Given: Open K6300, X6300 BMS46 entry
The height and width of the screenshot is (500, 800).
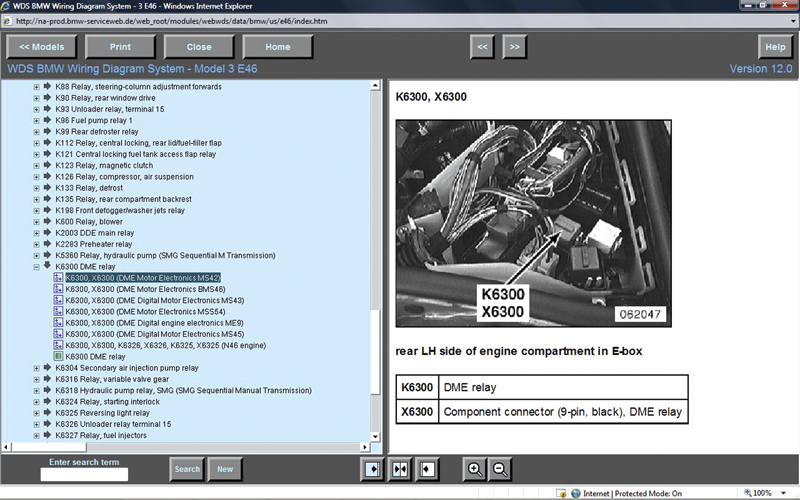Looking at the screenshot, I should (145, 289).
